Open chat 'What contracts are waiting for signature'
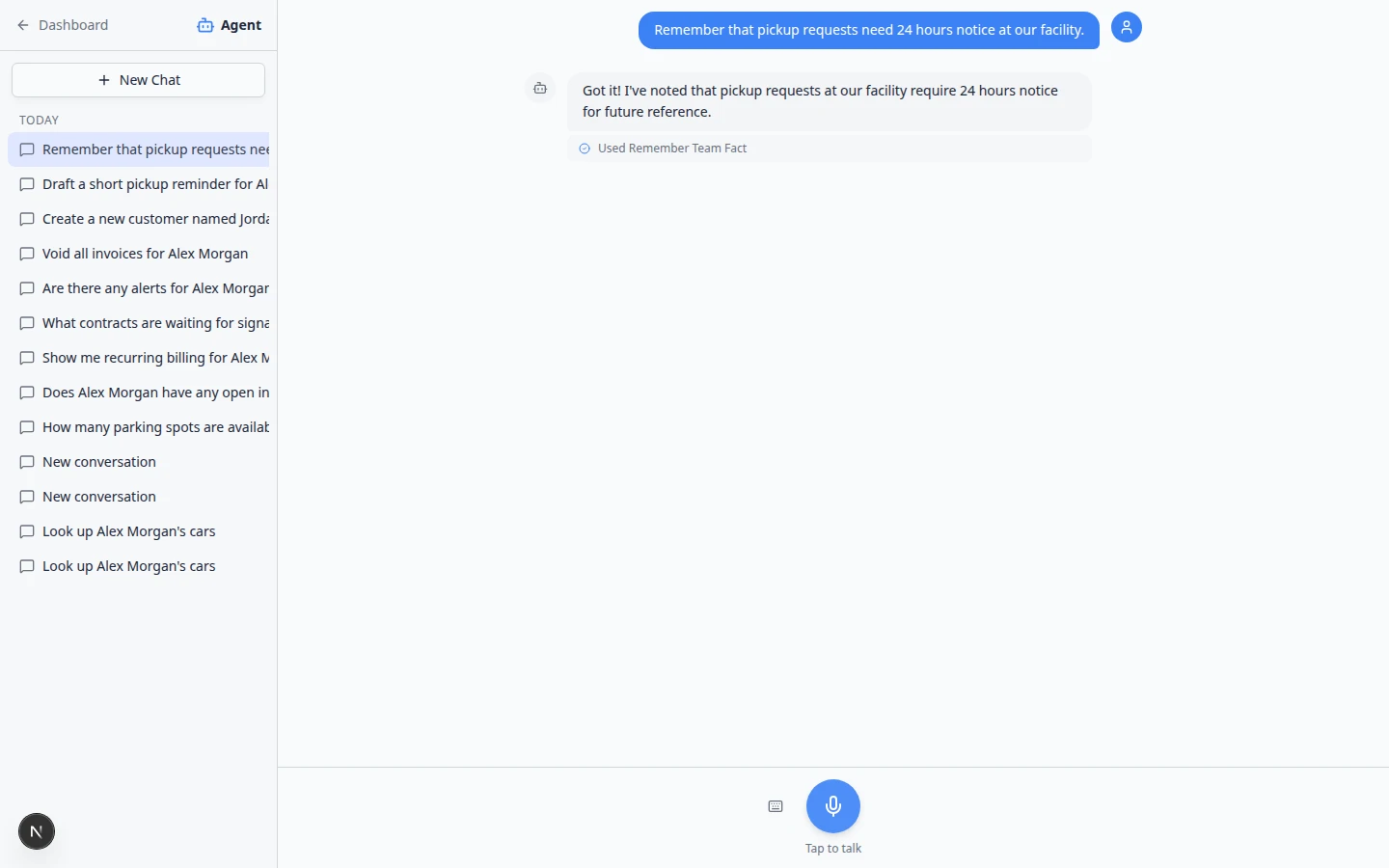This screenshot has height=868, width=1389. pos(139,323)
